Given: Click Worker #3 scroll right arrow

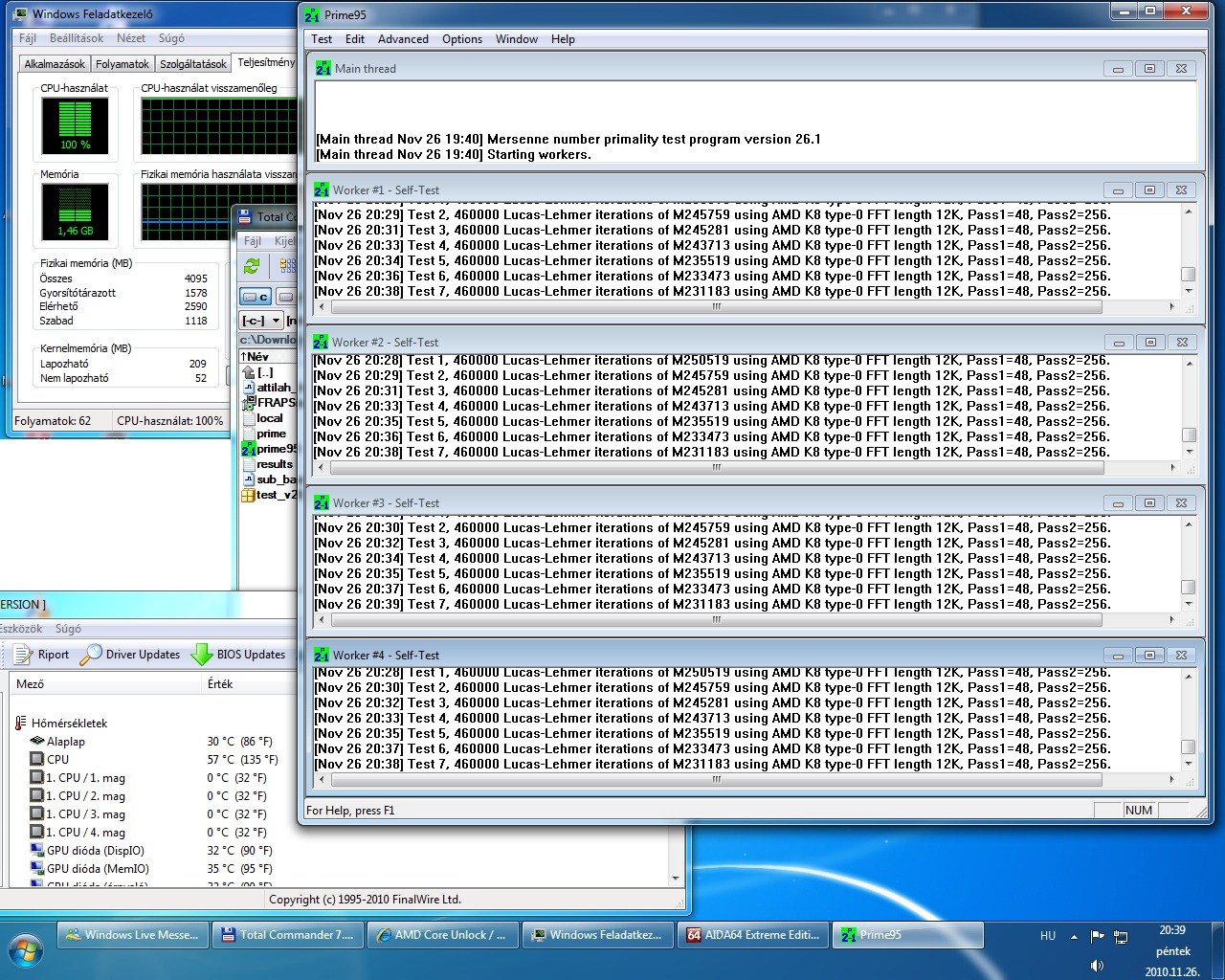Looking at the screenshot, I should 1172,619.
